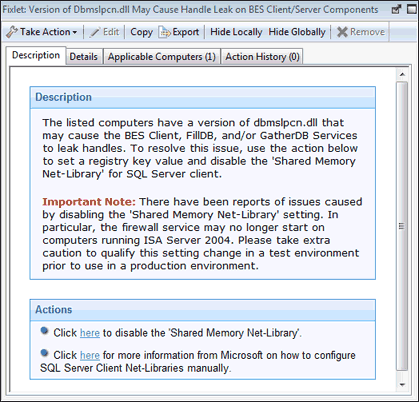Open Applicable Computers (1) tab
Image resolution: width=419 pixels, height=402 pixels.
162,57
